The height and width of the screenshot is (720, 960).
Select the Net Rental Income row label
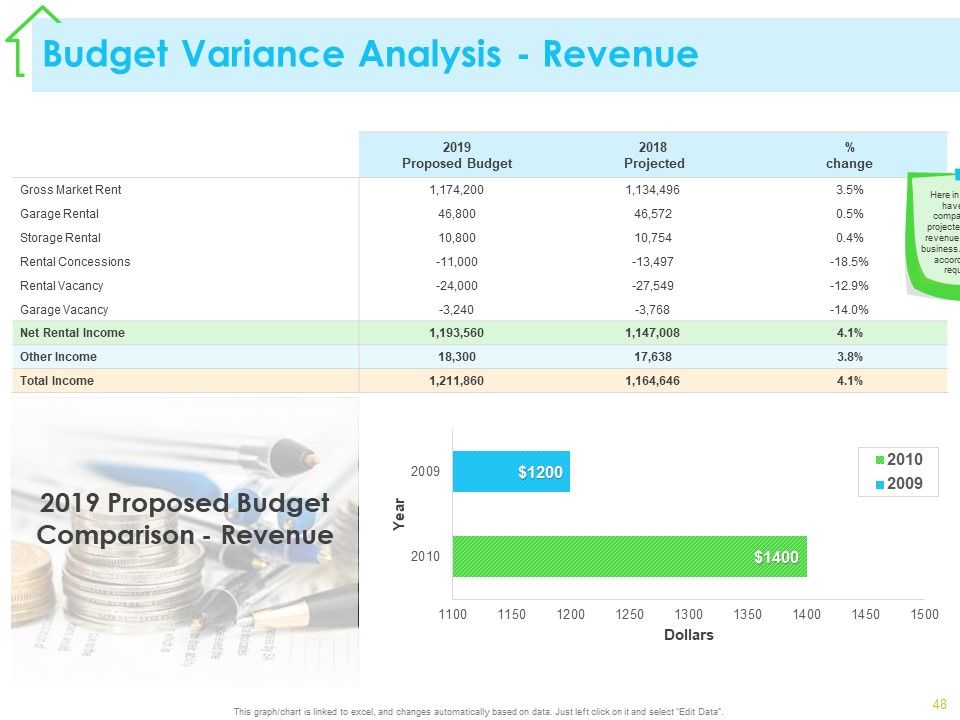(x=72, y=332)
